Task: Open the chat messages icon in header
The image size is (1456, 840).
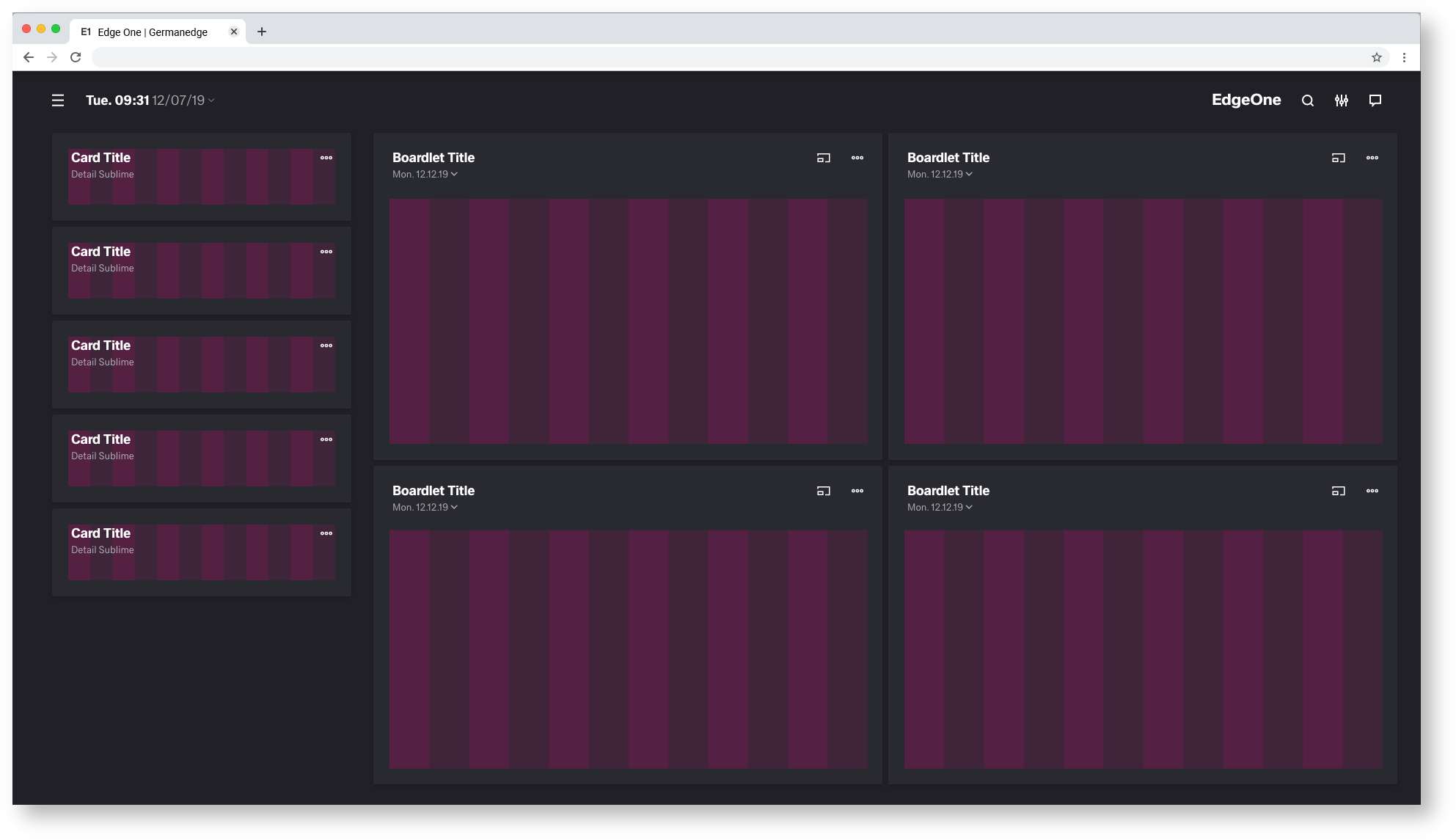Action: point(1375,101)
